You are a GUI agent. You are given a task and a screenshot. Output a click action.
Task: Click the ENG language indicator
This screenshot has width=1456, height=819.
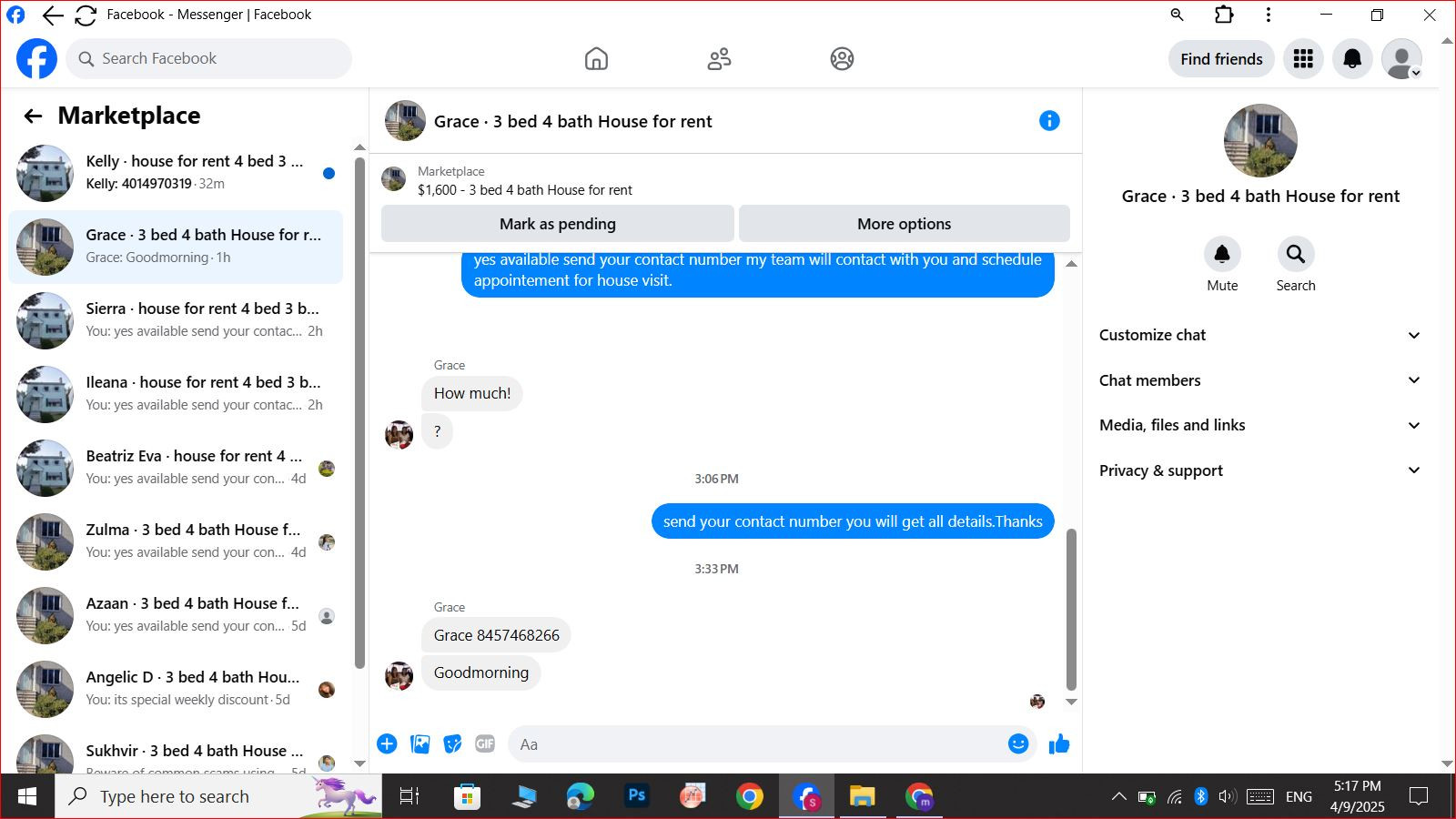coord(1299,797)
